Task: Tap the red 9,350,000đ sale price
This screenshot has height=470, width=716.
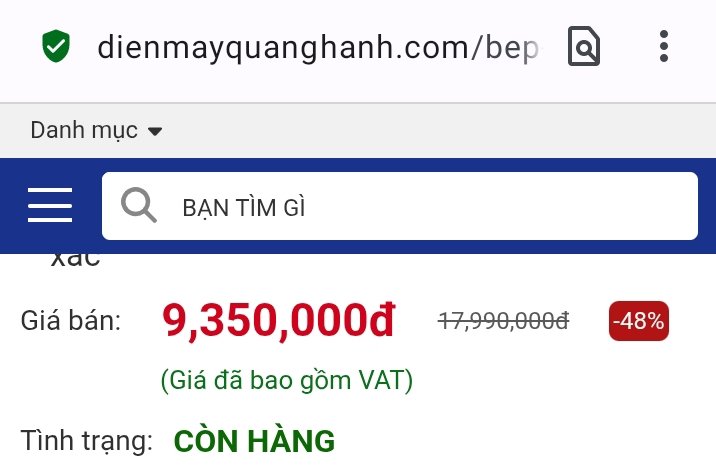Action: (x=278, y=321)
